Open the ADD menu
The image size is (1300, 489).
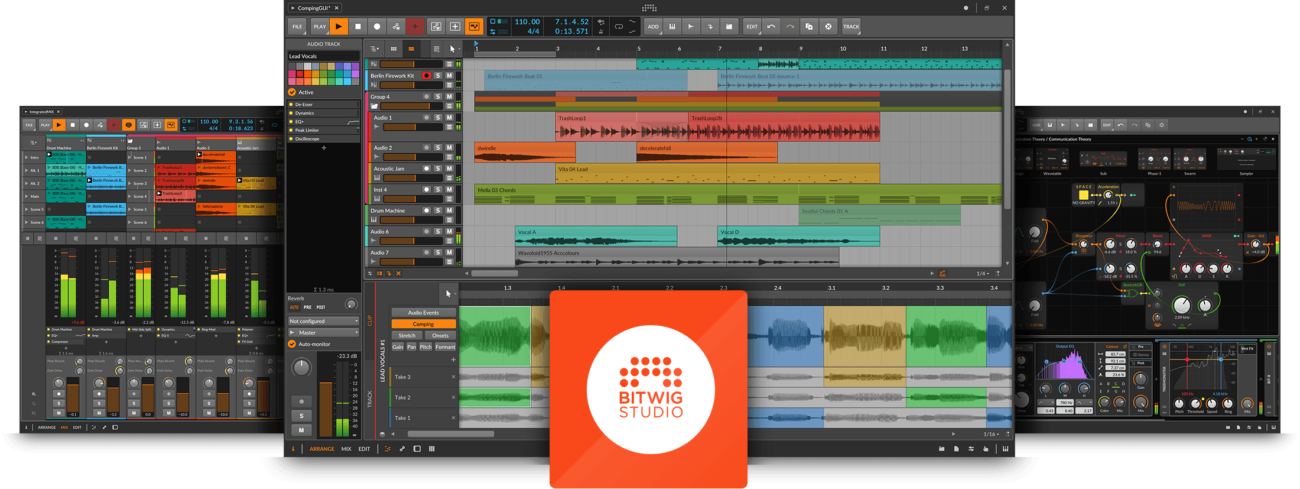click(653, 27)
